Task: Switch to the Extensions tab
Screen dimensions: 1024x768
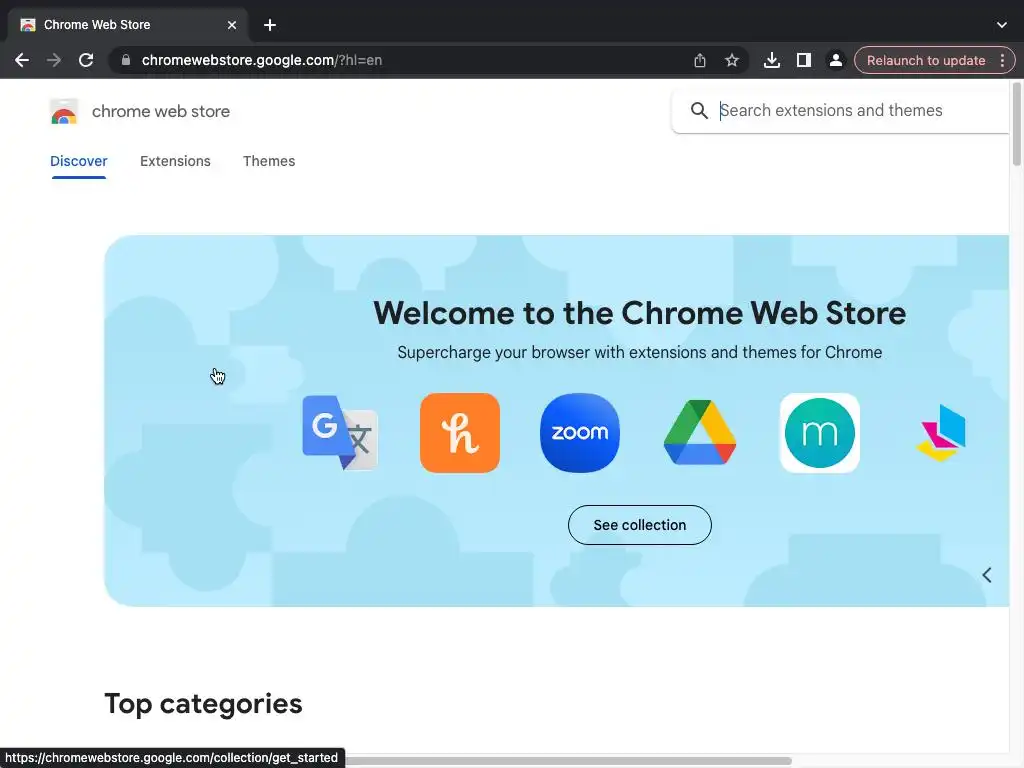Action: coord(175,161)
